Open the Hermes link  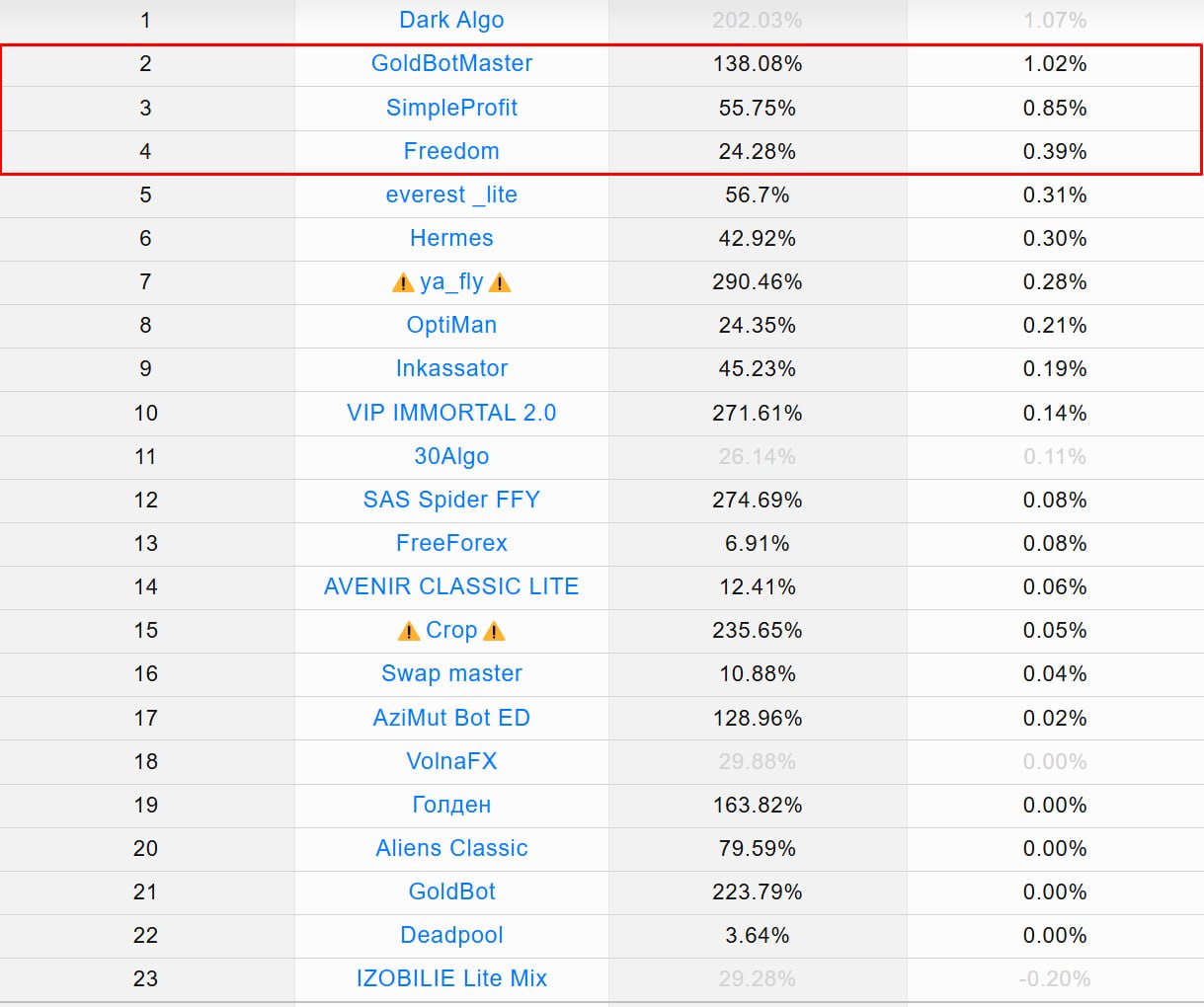coord(451,238)
